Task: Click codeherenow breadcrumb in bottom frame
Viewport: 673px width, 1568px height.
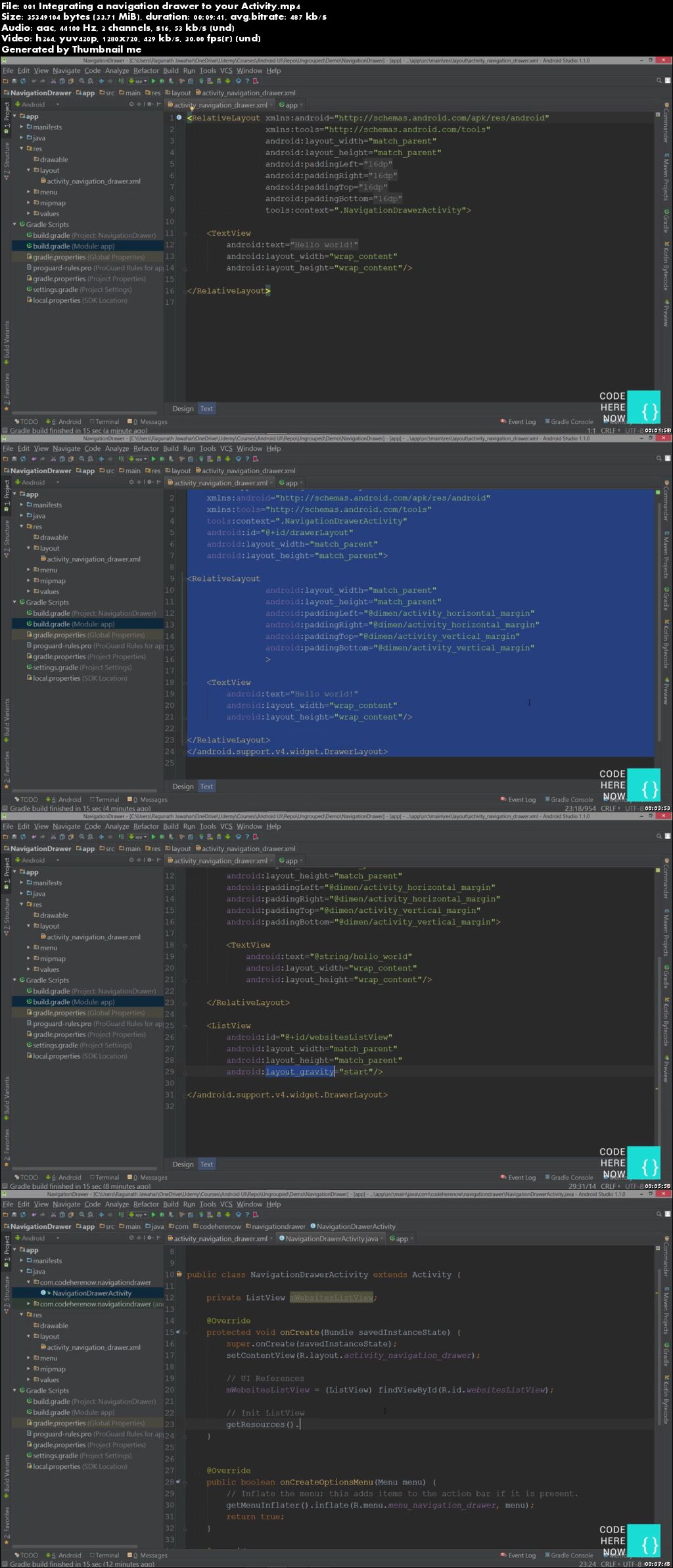Action: (216, 1226)
